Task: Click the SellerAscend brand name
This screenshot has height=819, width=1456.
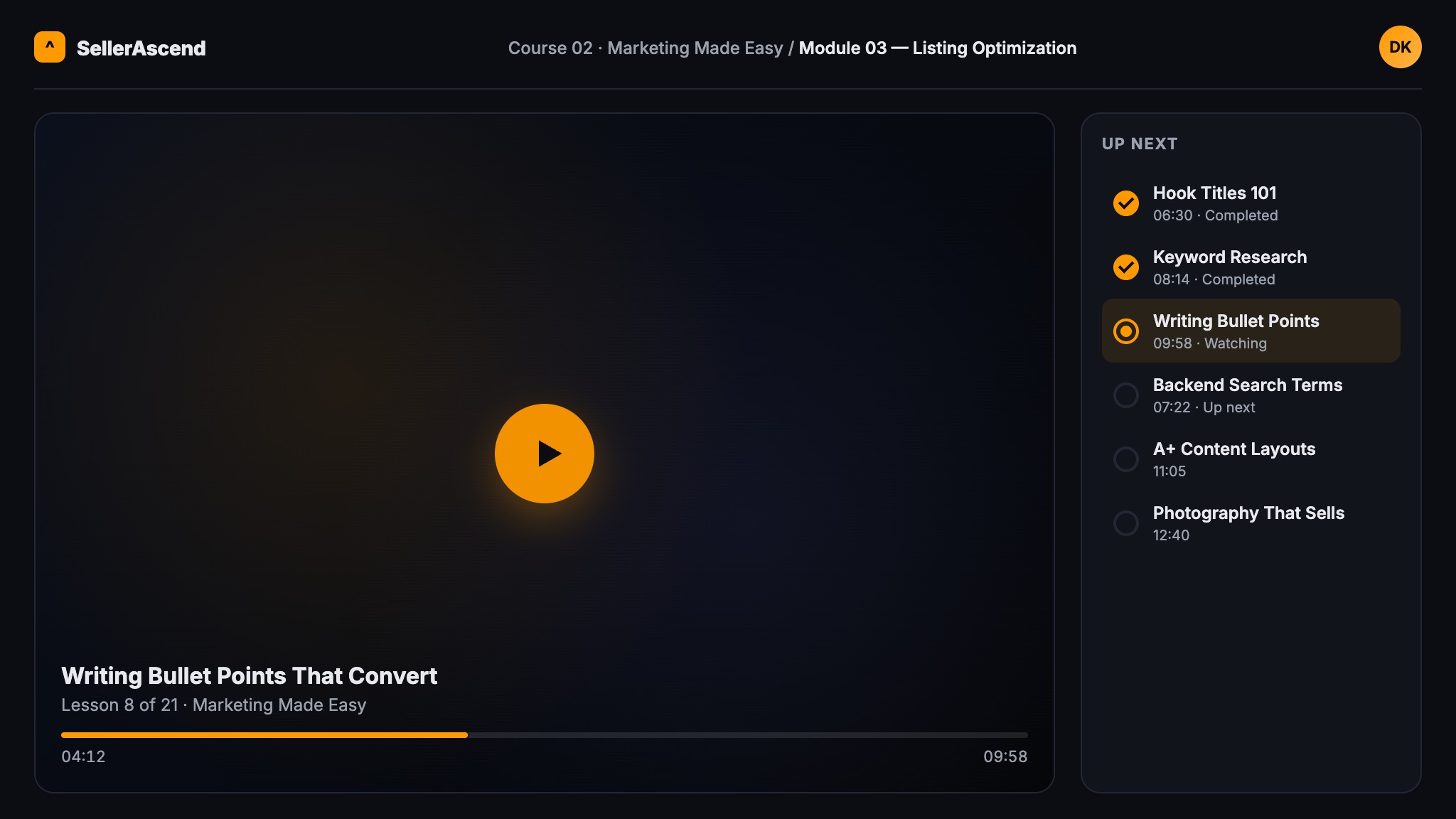Action: [141, 48]
